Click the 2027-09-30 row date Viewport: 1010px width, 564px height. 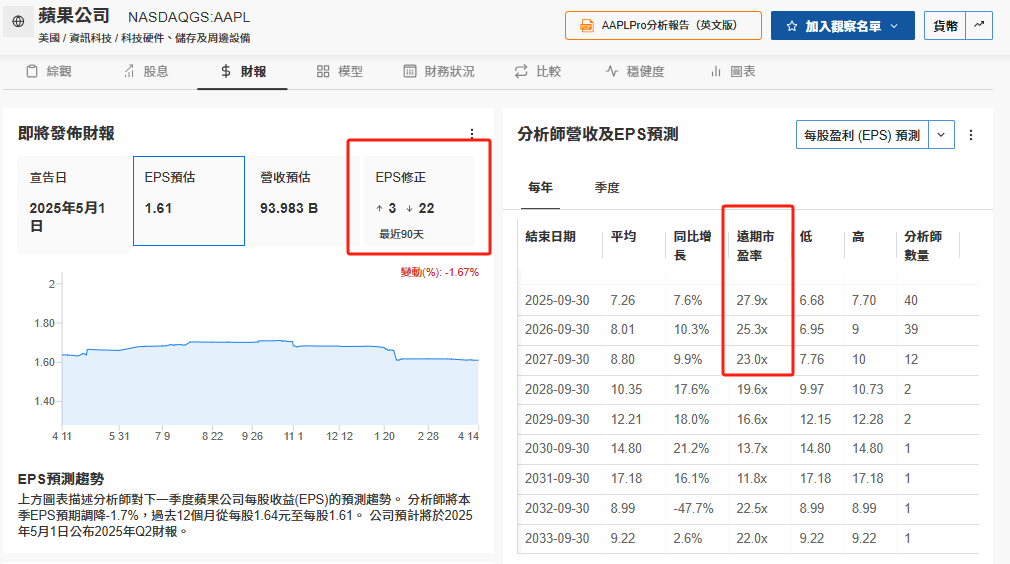557,359
